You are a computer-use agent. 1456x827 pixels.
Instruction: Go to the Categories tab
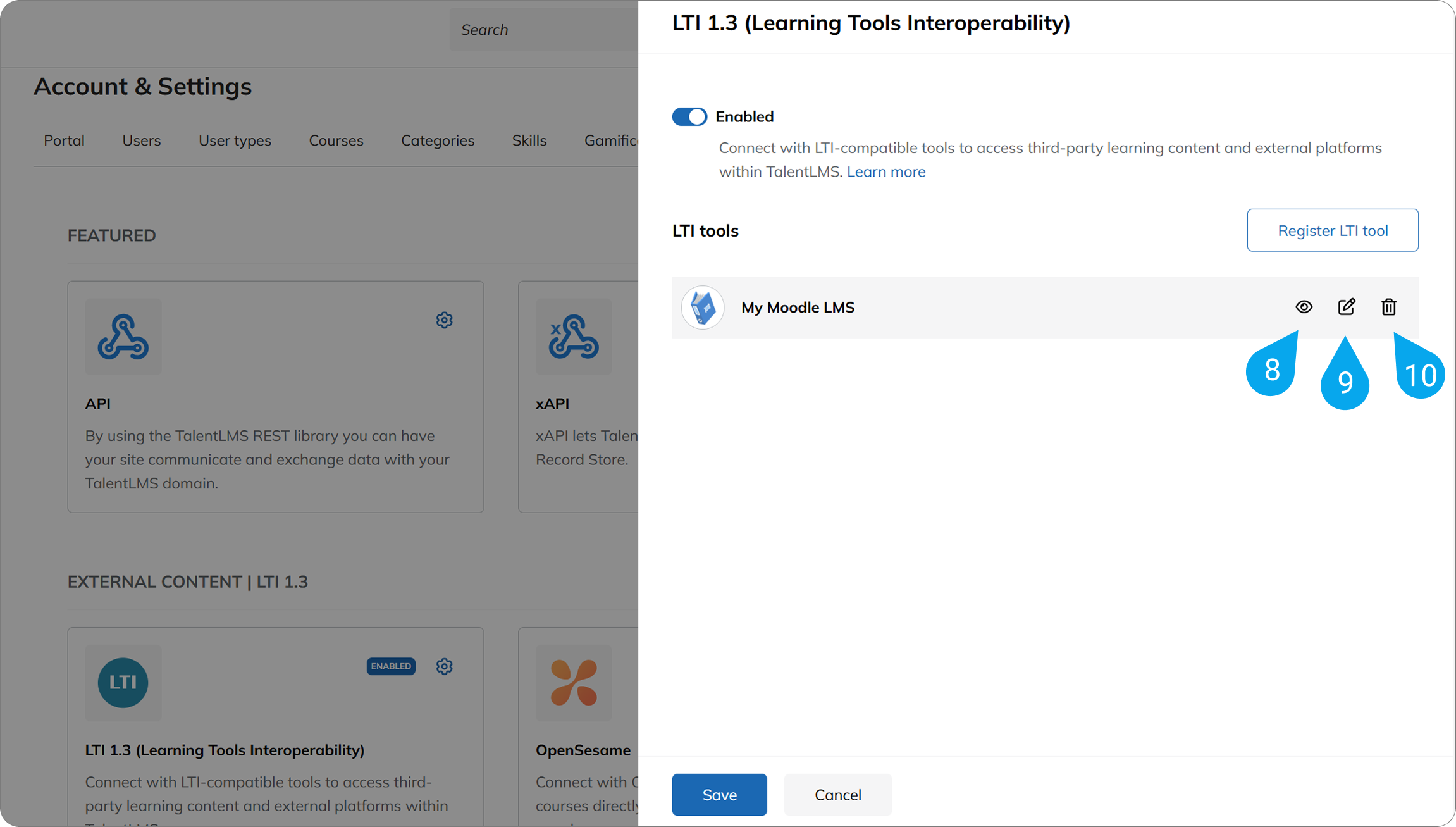438,140
